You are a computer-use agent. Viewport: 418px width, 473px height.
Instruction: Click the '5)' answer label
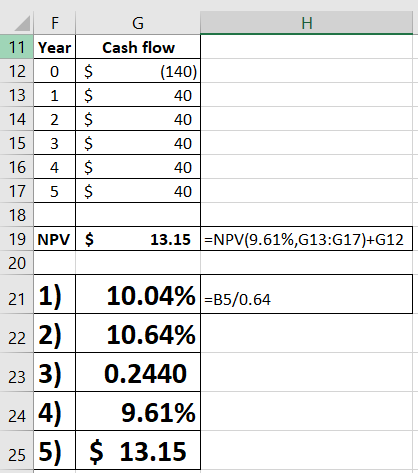pos(55,450)
